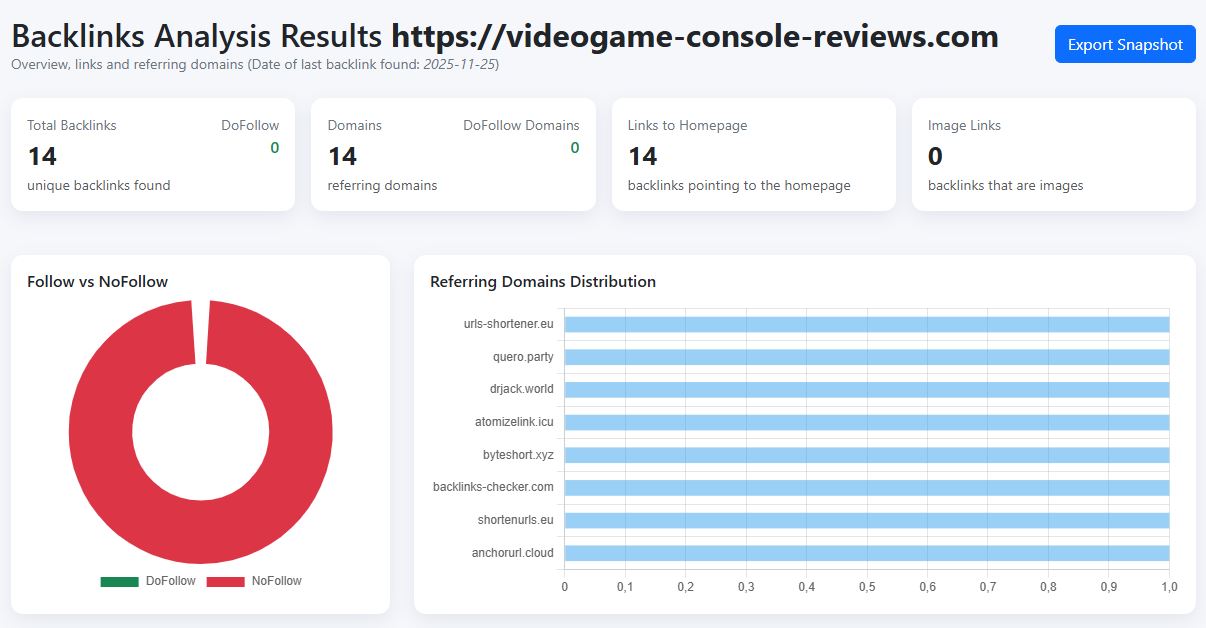This screenshot has width=1206, height=628.
Task: Click the 0,5 axis tick label
Action: 867,586
